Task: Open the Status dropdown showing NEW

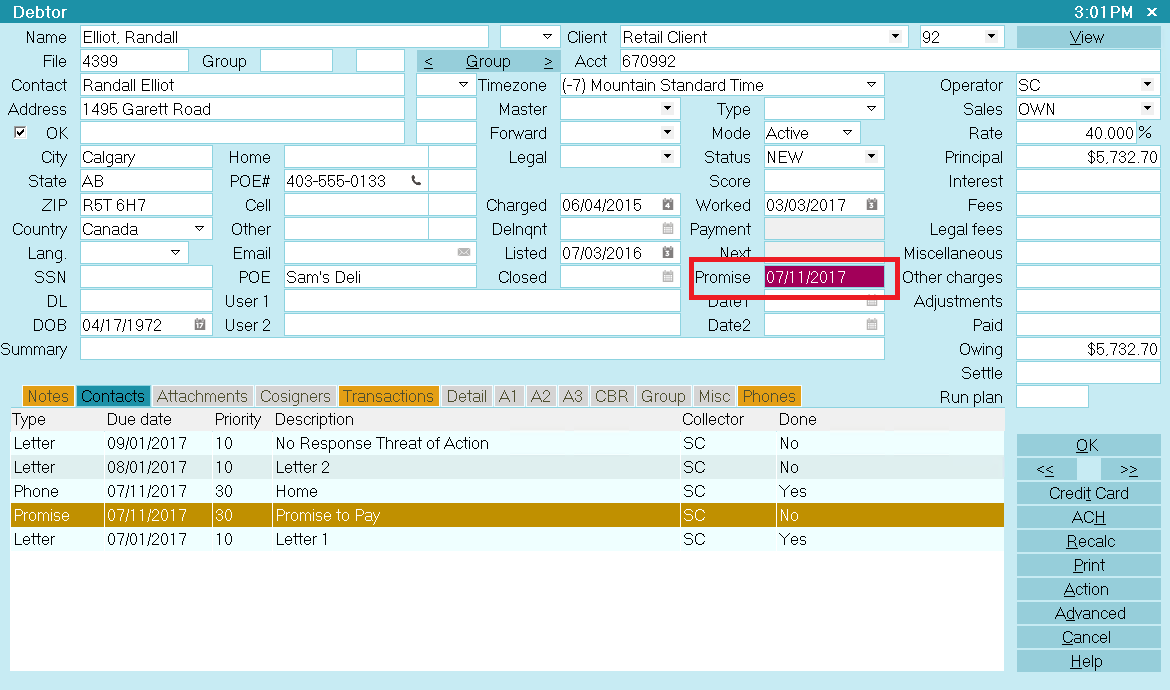Action: coord(872,157)
